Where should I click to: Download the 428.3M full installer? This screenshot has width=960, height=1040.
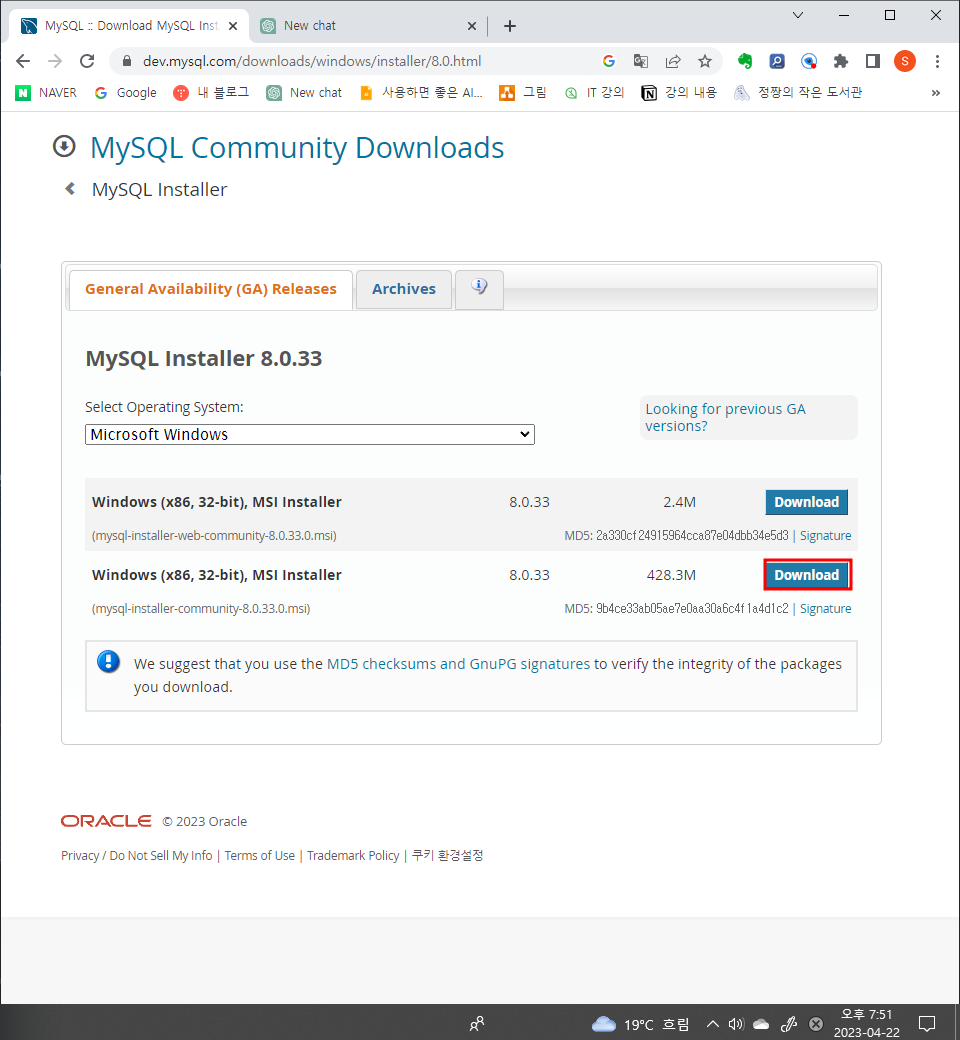pyautogui.click(x=807, y=575)
